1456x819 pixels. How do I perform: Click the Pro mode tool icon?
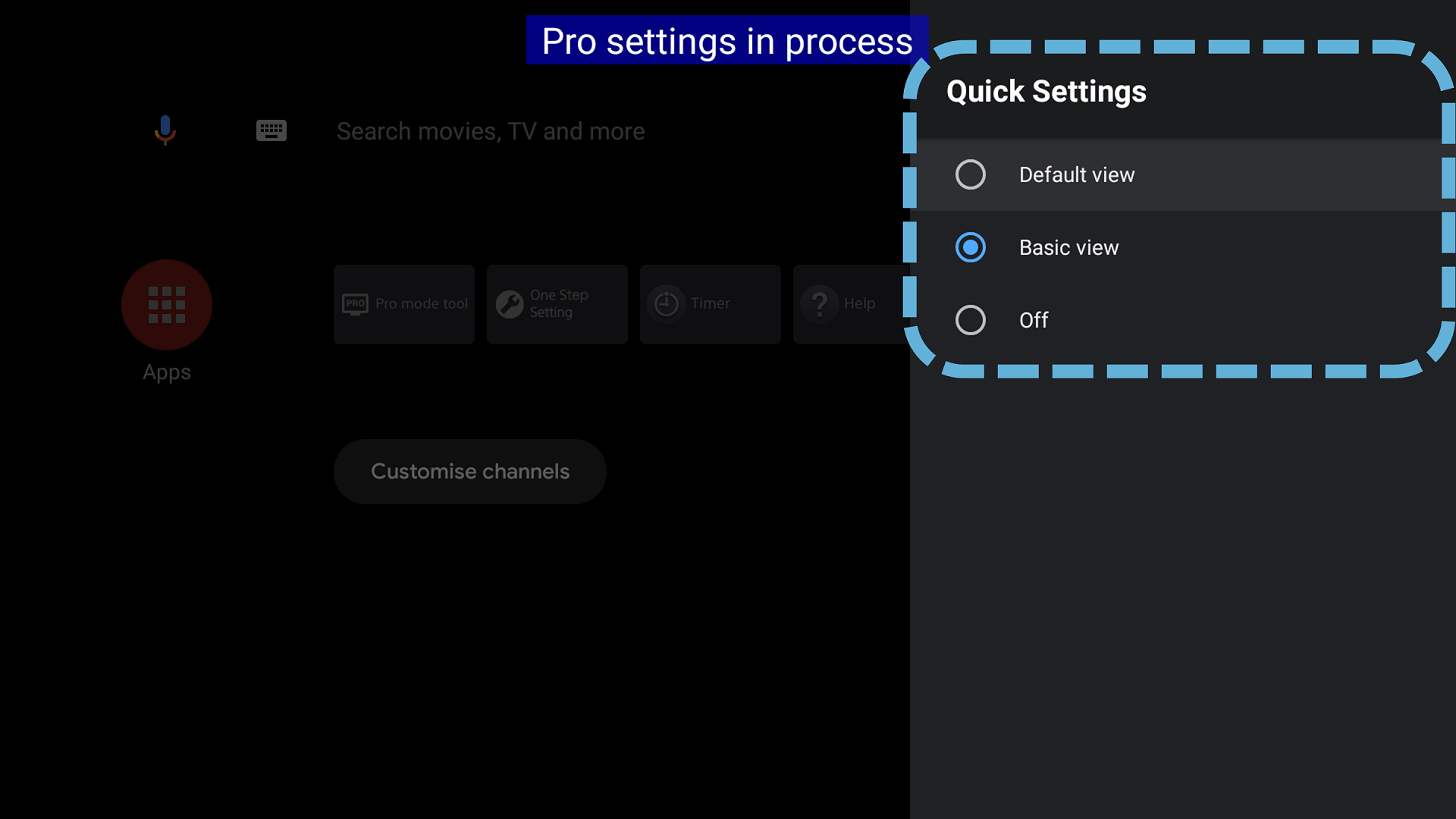pos(355,304)
